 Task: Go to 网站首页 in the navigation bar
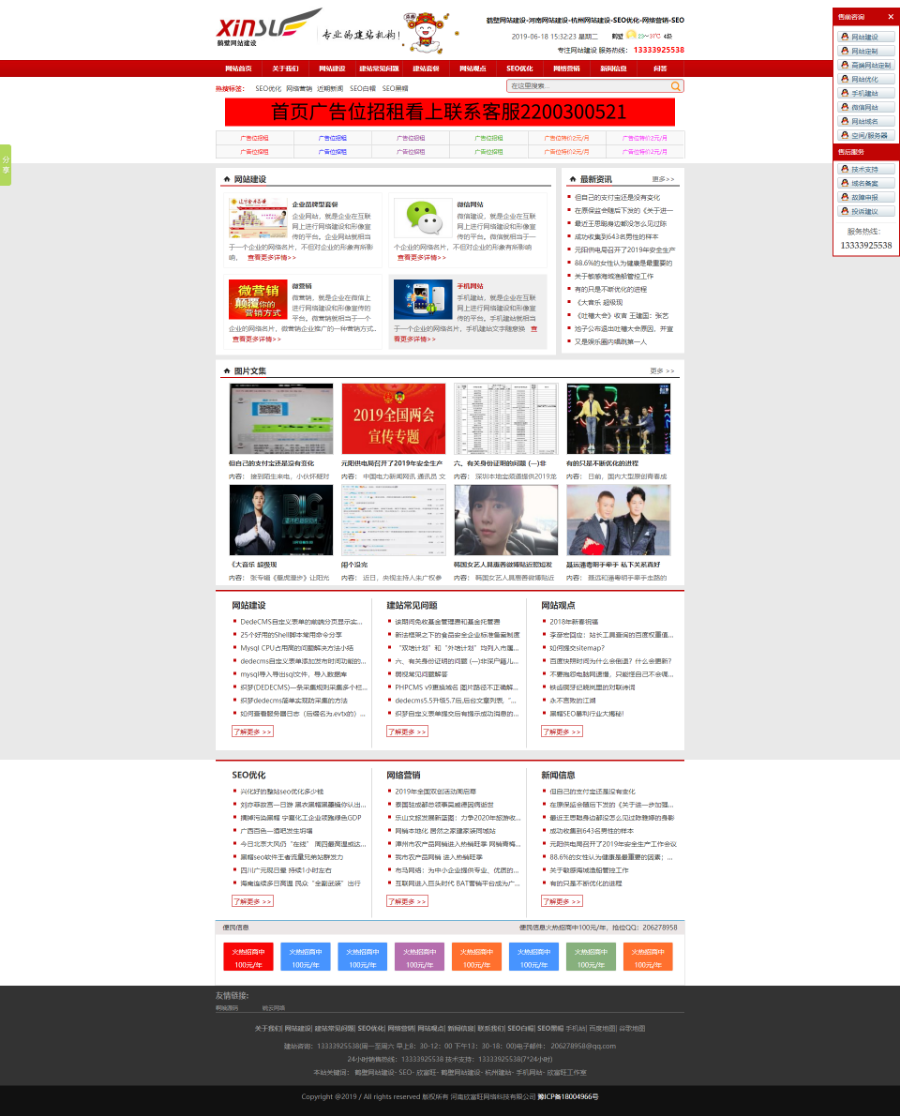click(238, 69)
